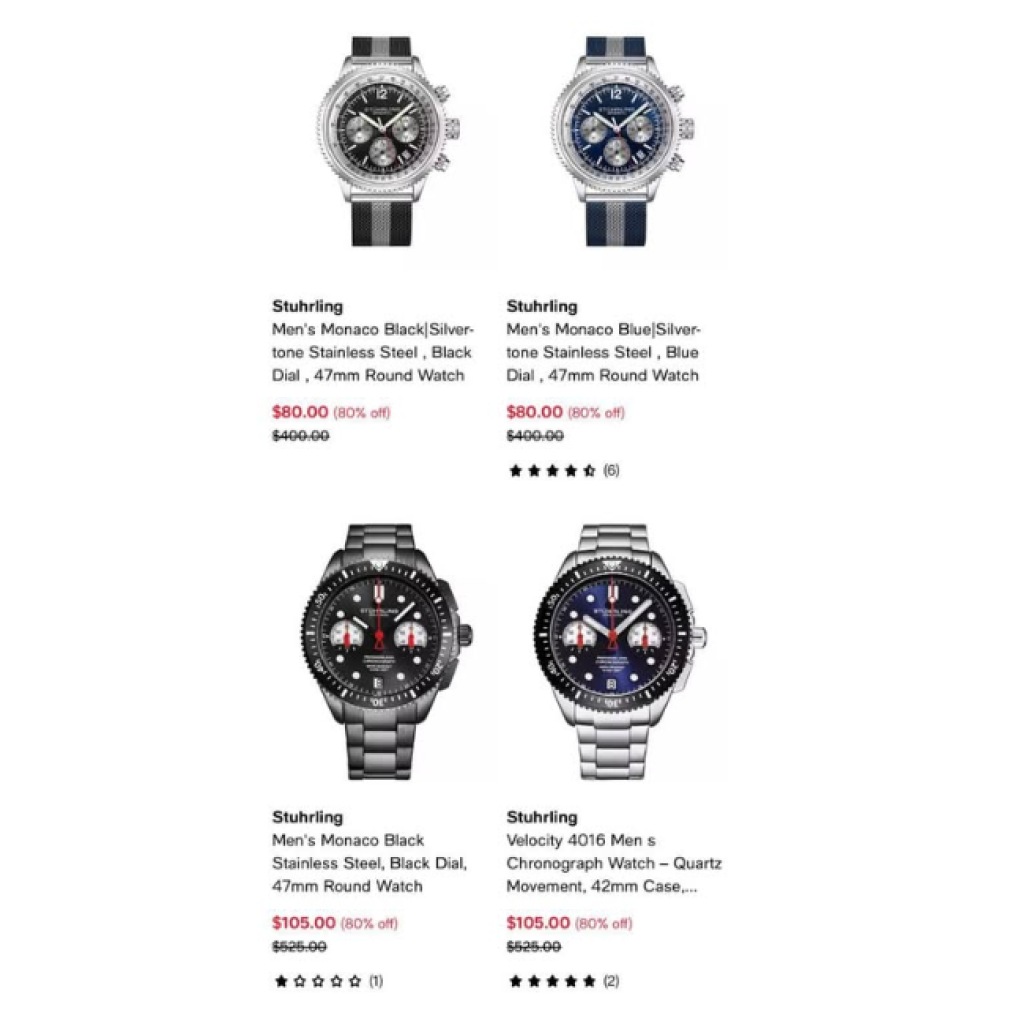The image size is (1024, 1024).
Task: Open the black and silver Monaco watch image
Action: tap(383, 141)
